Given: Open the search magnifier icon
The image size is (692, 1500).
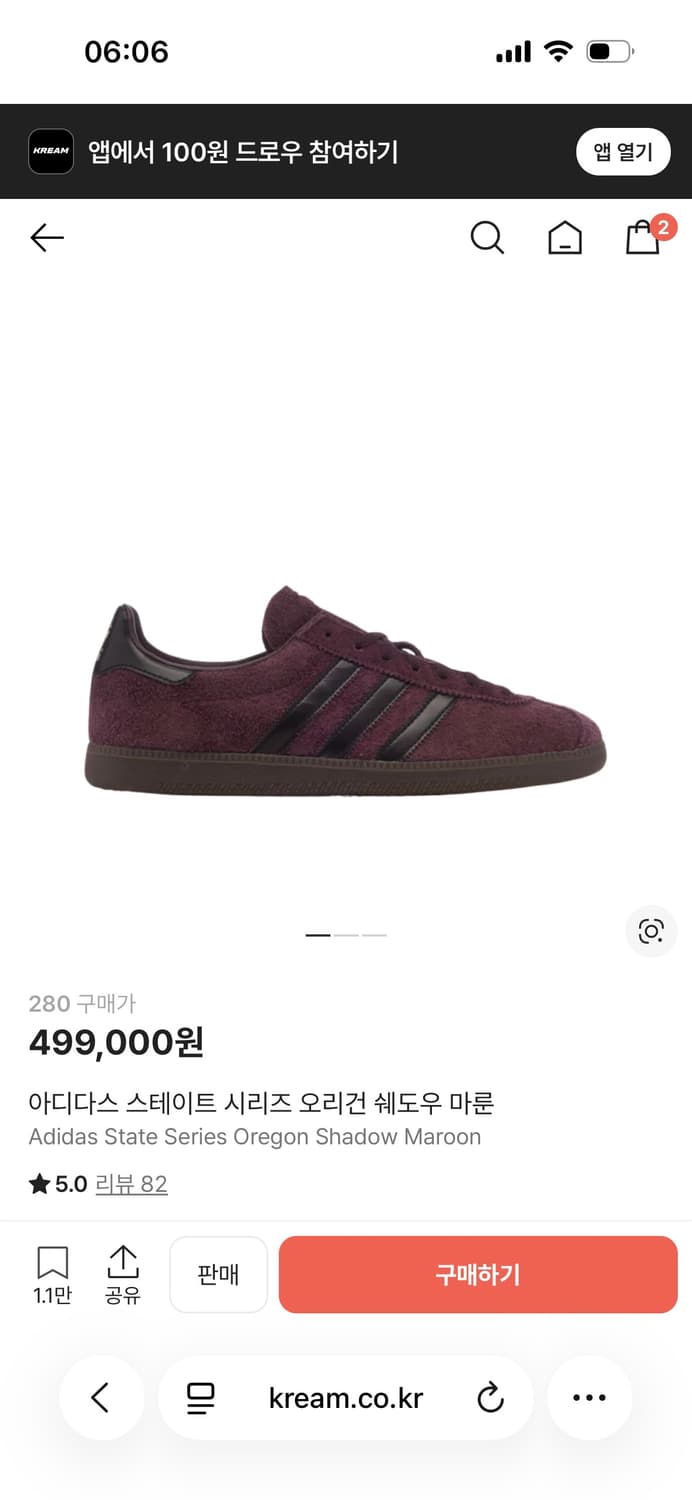Looking at the screenshot, I should click(487, 237).
